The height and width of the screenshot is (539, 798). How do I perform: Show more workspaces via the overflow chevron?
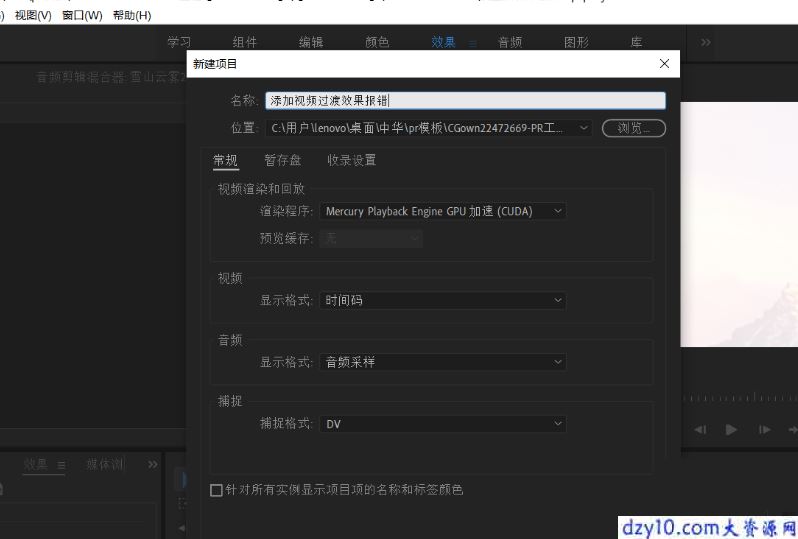tap(705, 42)
